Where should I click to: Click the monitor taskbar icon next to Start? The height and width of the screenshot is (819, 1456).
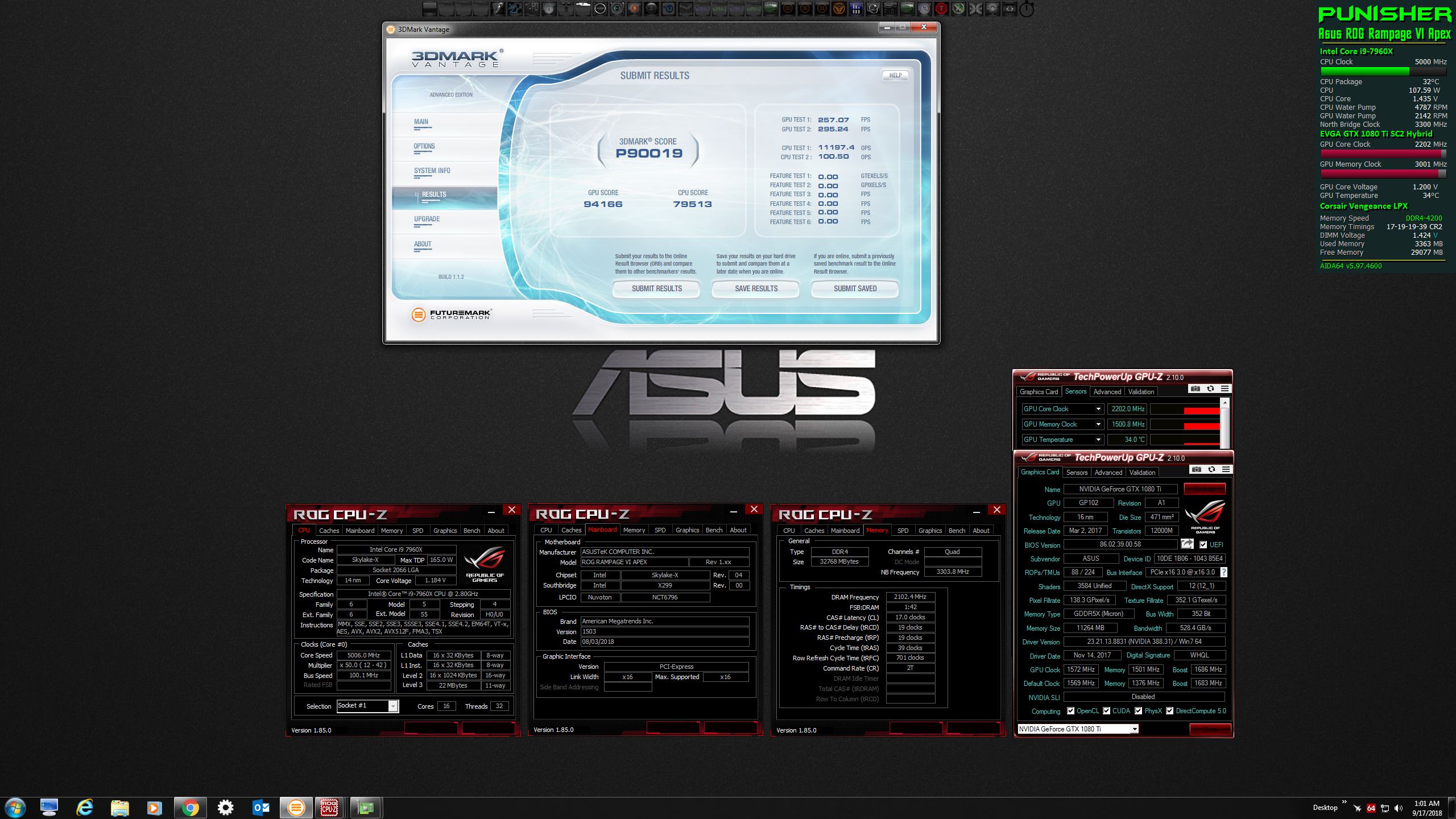[x=49, y=808]
